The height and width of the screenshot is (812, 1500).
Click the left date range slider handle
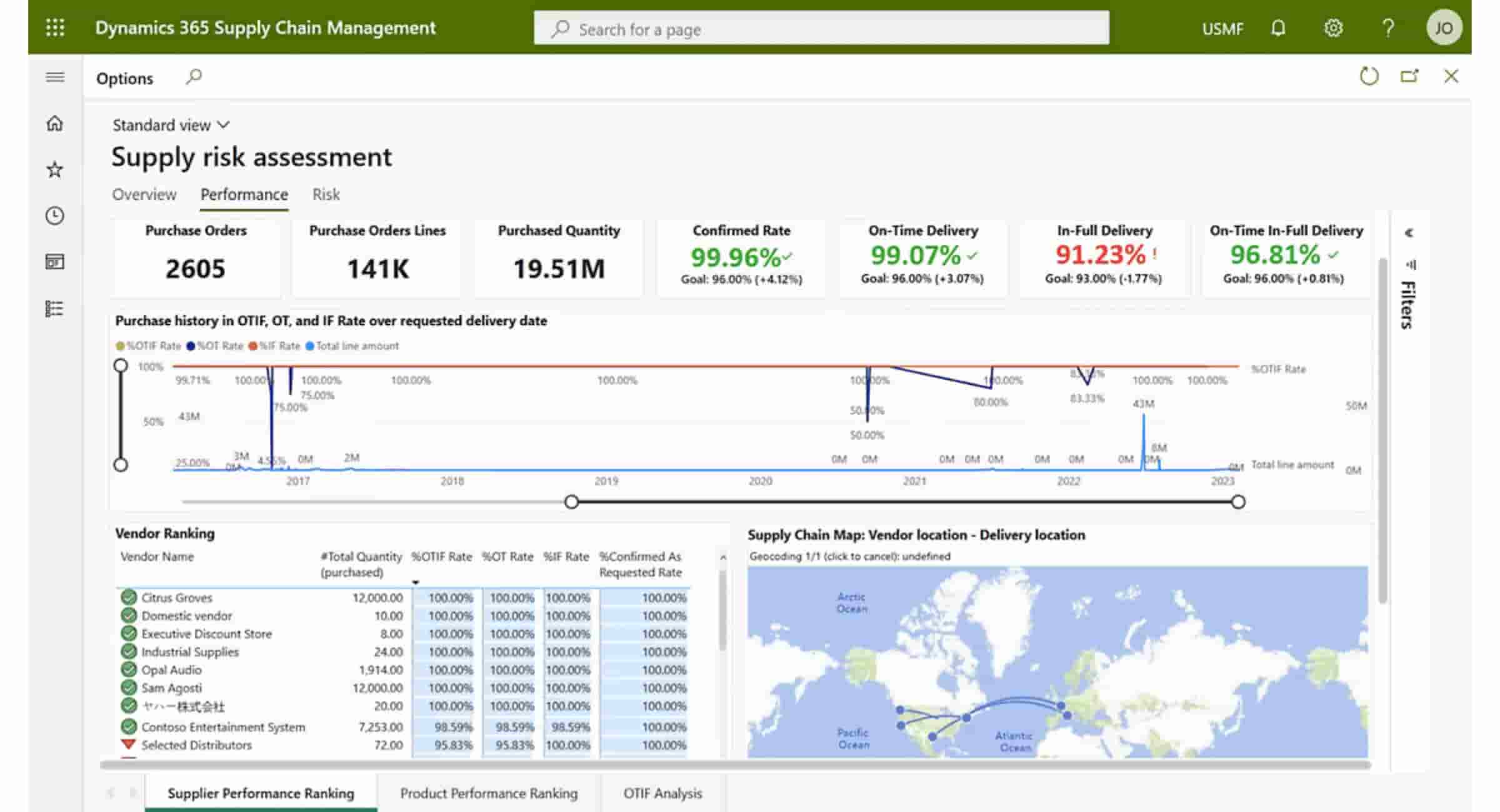571,502
